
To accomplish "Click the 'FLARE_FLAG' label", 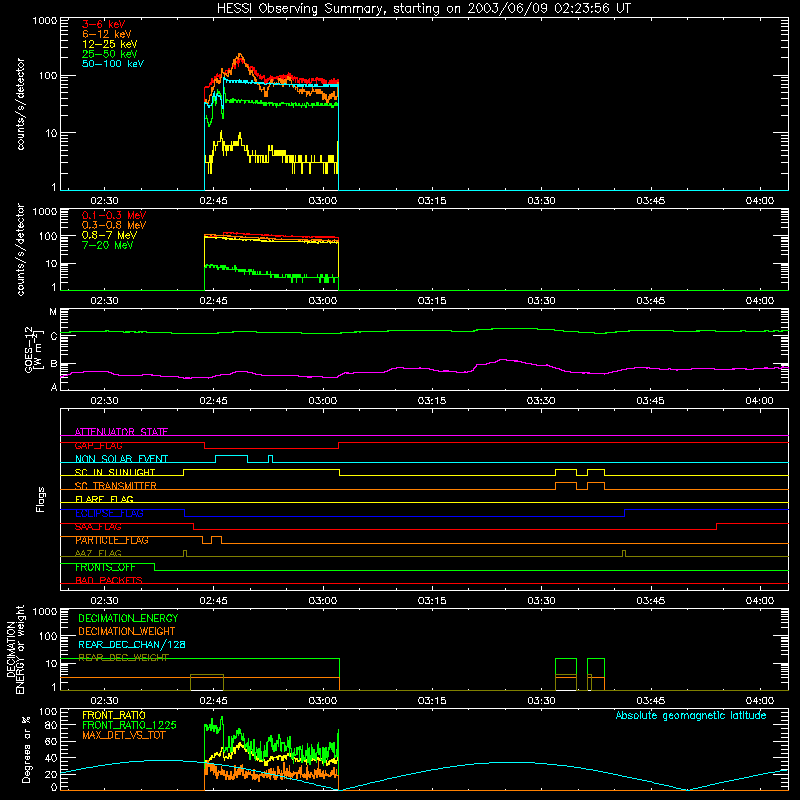I will [x=104, y=499].
